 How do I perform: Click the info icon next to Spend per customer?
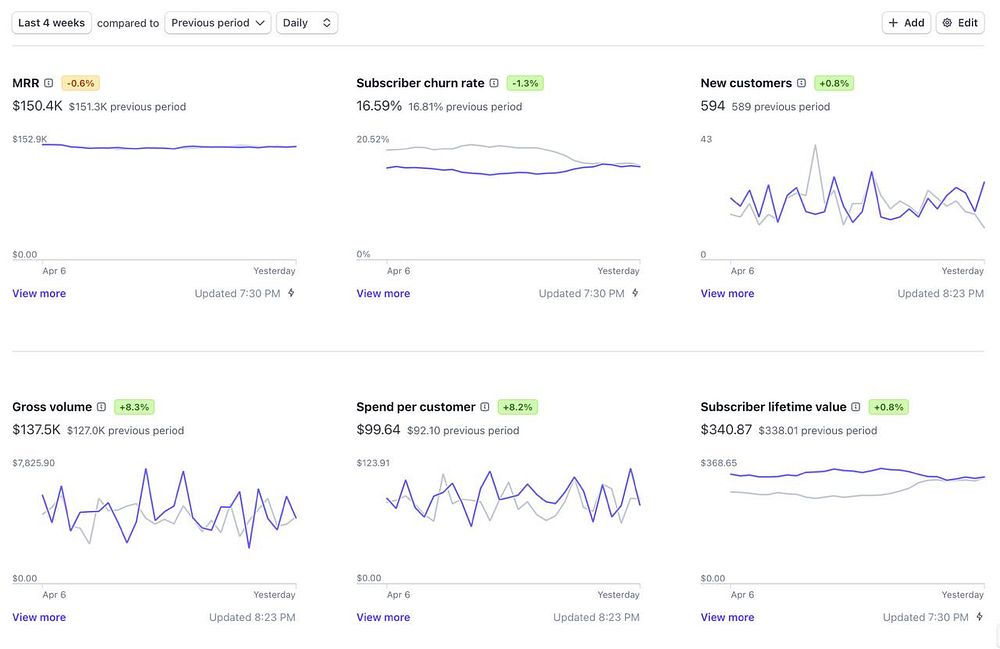pos(485,407)
